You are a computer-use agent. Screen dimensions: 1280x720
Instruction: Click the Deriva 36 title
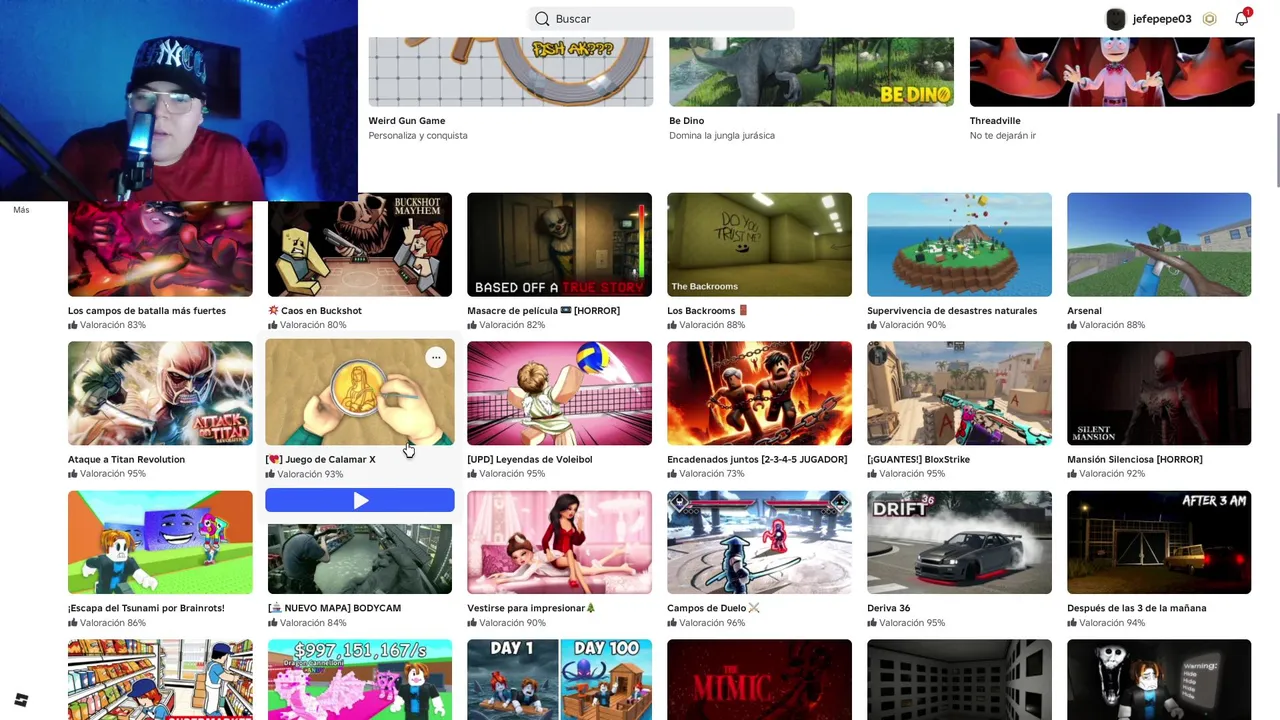[x=889, y=608]
